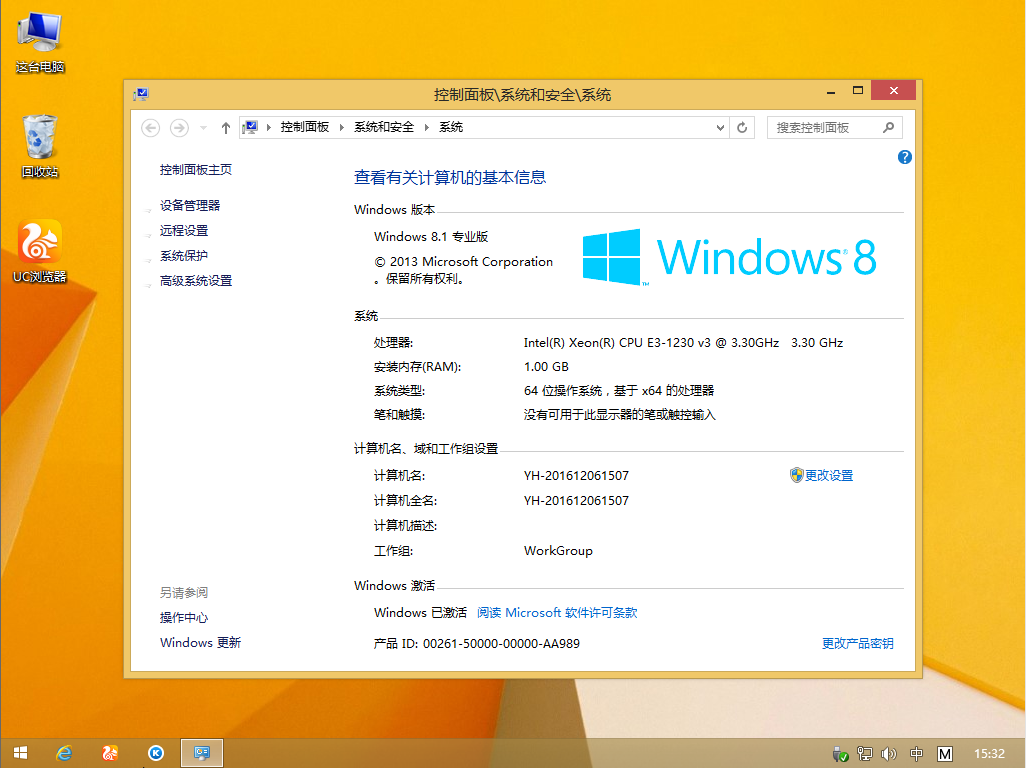Select 系统和安全 in the breadcrumb bar

point(383,127)
